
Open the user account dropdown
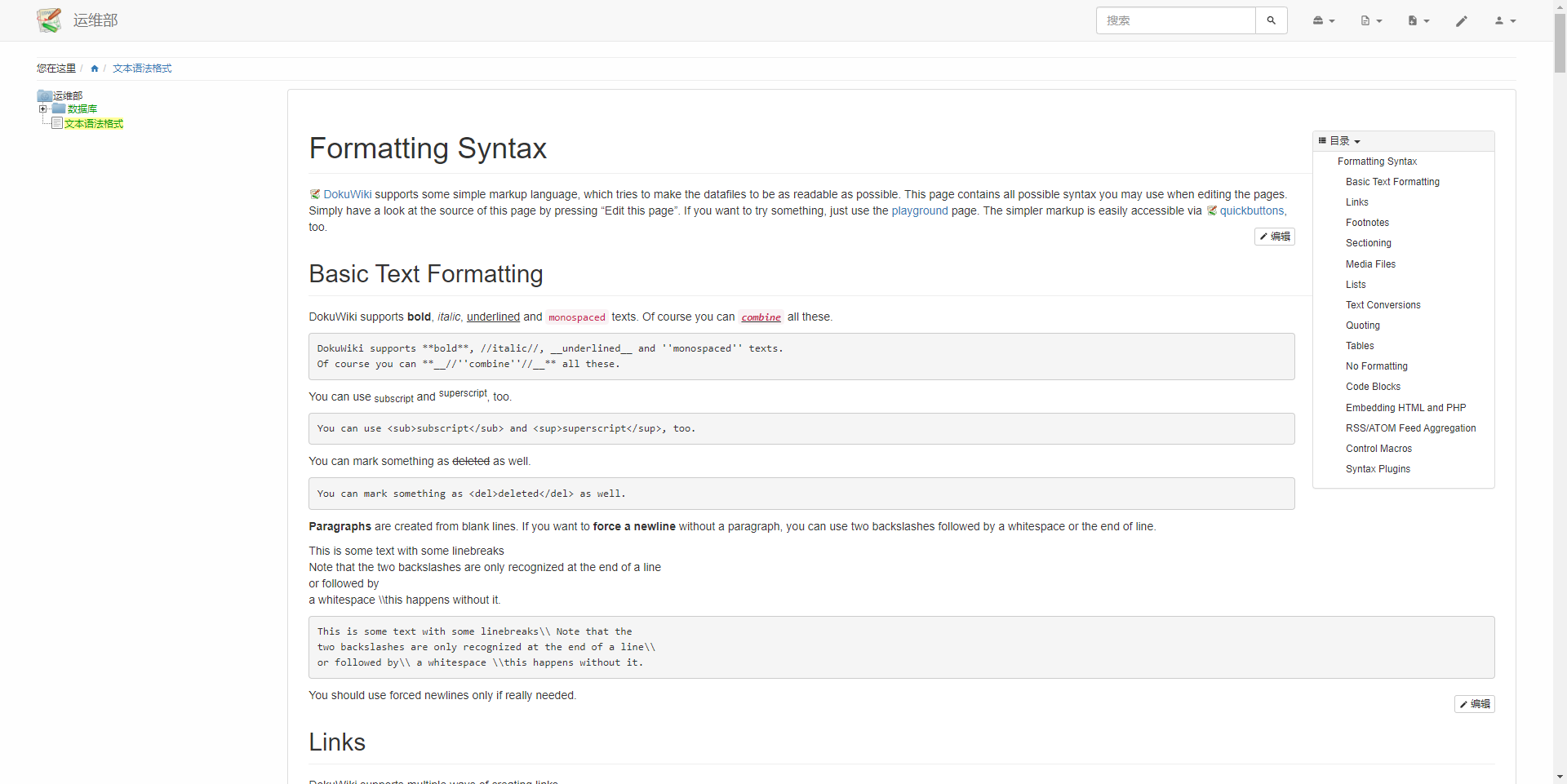click(x=1505, y=20)
